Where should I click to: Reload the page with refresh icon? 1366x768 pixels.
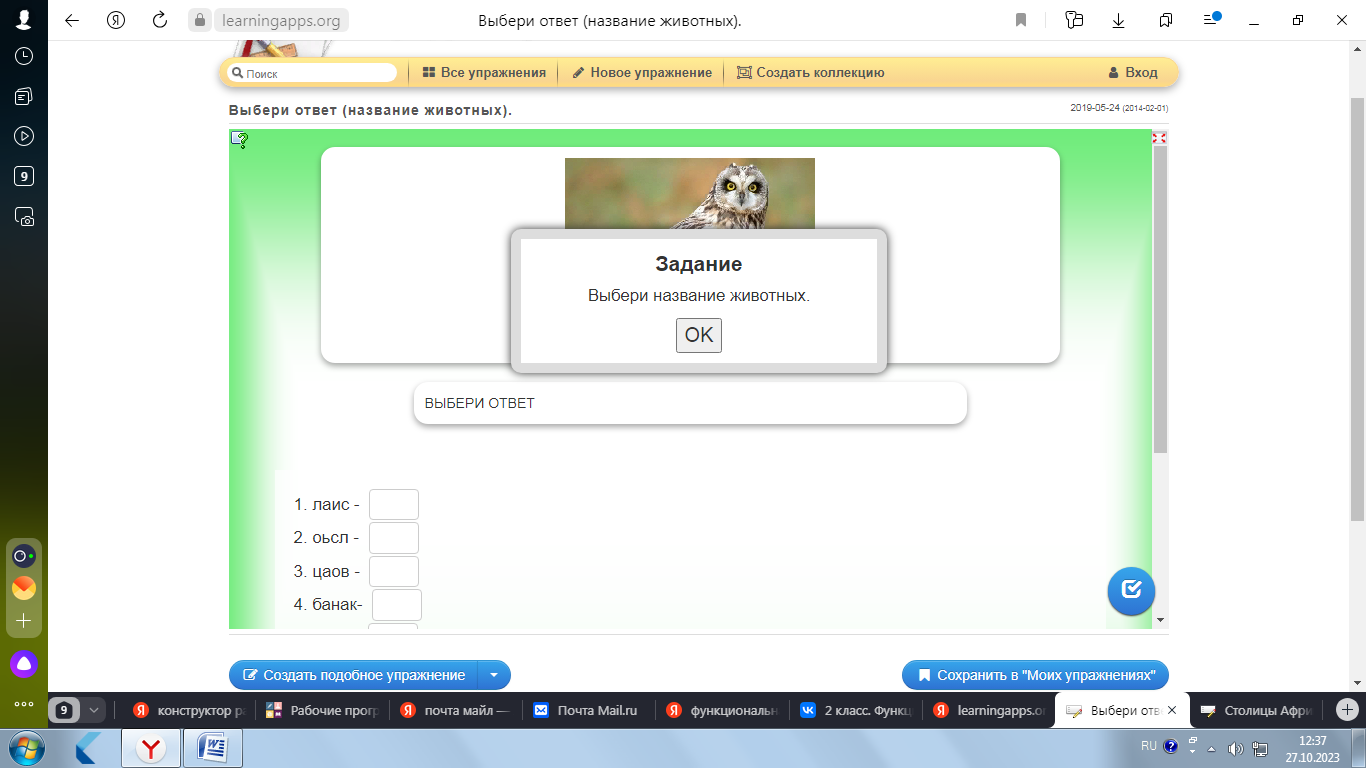[x=160, y=20]
